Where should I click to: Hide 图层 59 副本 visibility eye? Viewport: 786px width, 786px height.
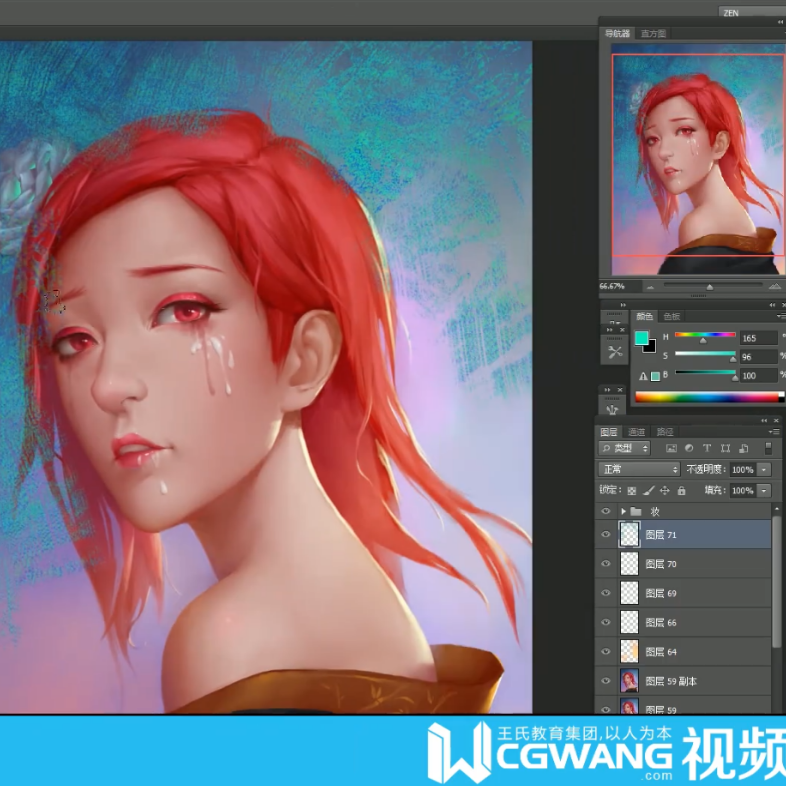click(606, 681)
